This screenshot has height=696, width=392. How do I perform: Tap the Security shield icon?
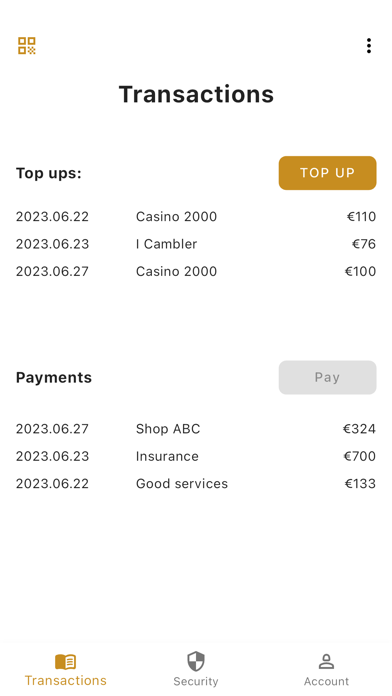(x=196, y=661)
